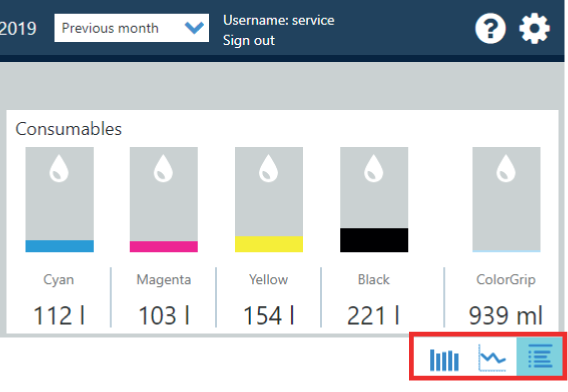Click the blue chevron of period selector
This screenshot has height=392, width=568.
tap(194, 28)
